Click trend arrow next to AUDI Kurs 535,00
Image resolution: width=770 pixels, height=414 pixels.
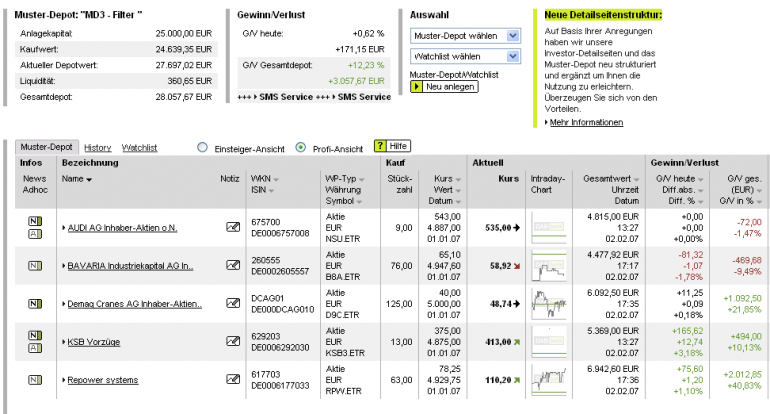coord(517,228)
